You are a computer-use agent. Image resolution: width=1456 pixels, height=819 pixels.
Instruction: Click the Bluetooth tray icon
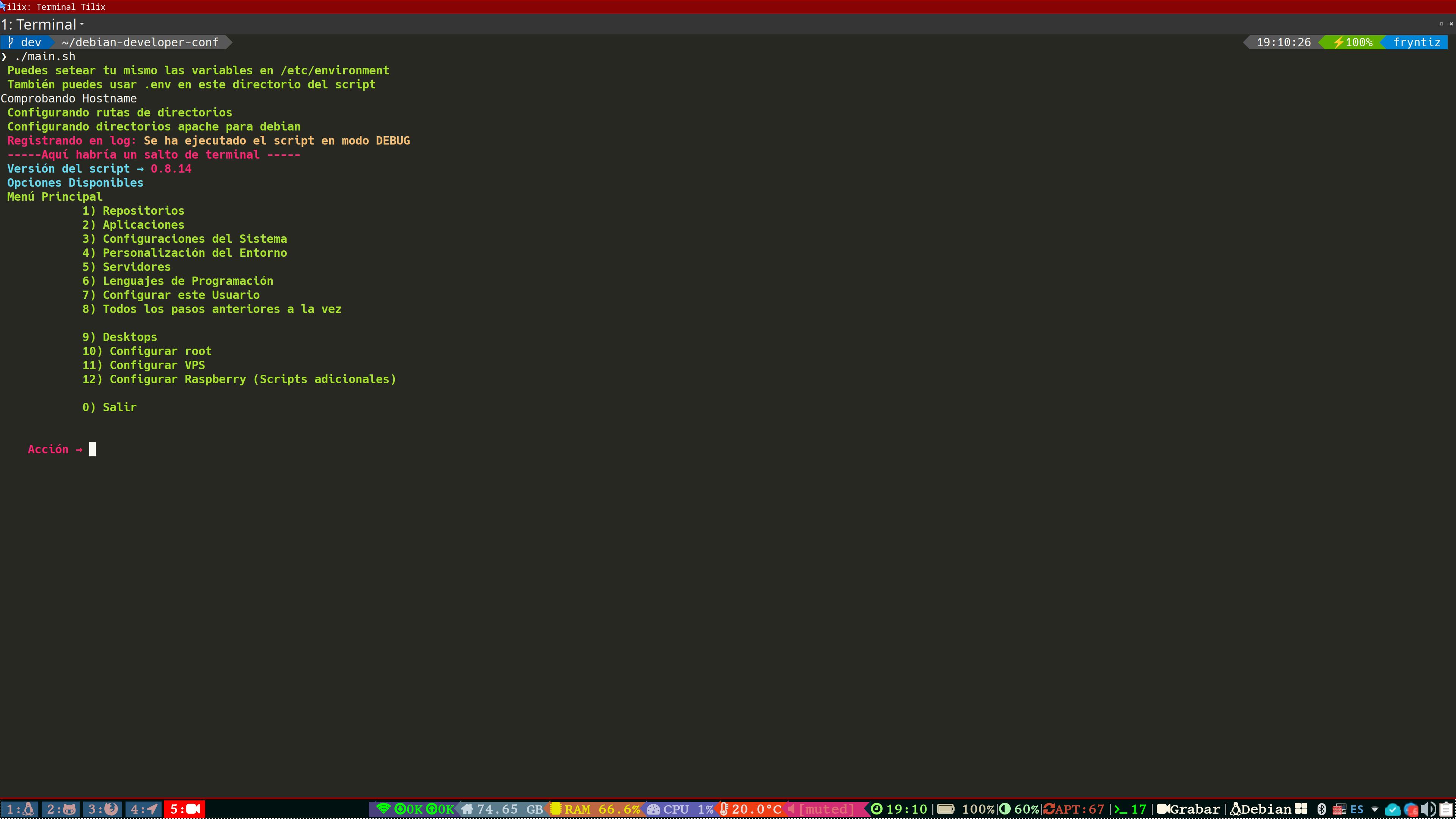[x=1321, y=810]
